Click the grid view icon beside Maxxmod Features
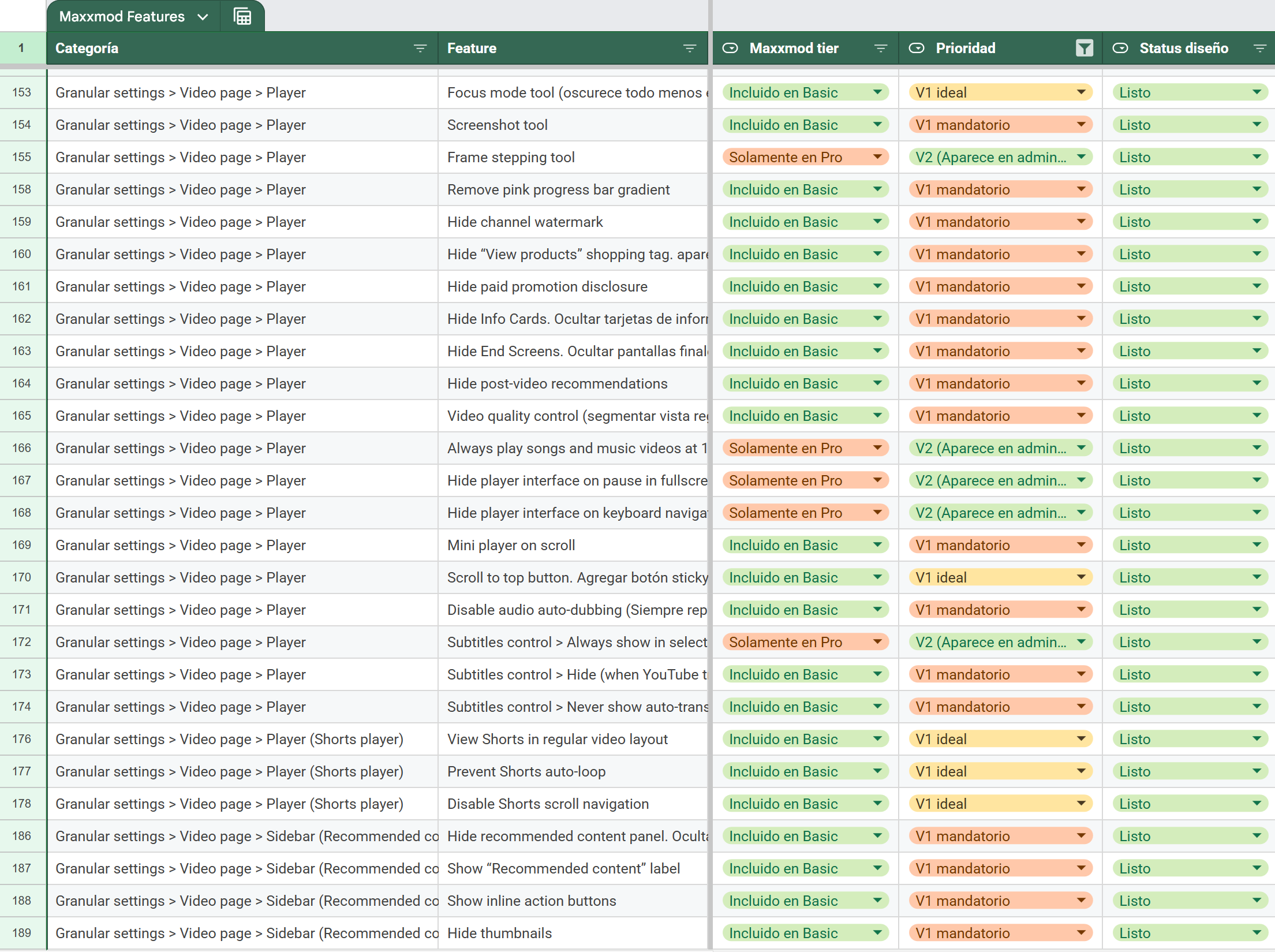The width and height of the screenshot is (1275, 952). coord(241,16)
